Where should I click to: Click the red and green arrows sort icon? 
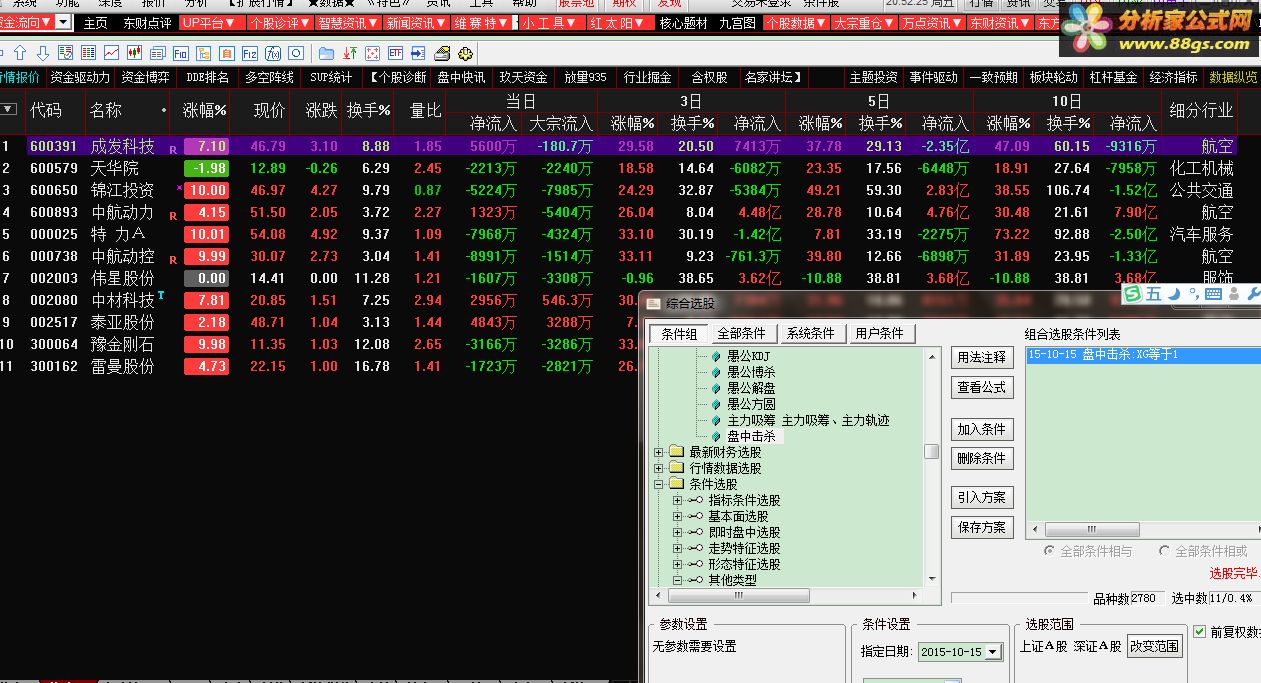coord(349,53)
